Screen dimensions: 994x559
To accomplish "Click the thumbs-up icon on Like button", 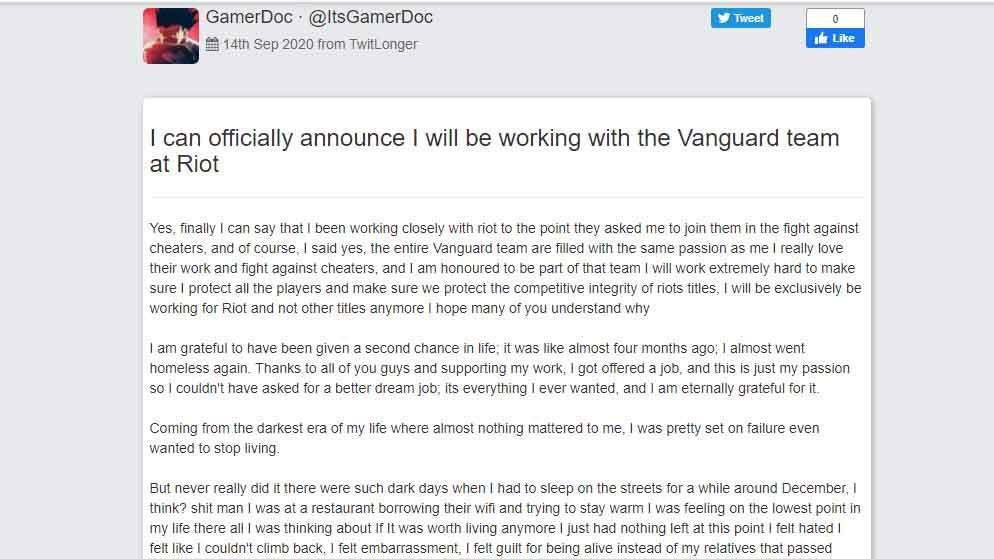I will [821, 39].
